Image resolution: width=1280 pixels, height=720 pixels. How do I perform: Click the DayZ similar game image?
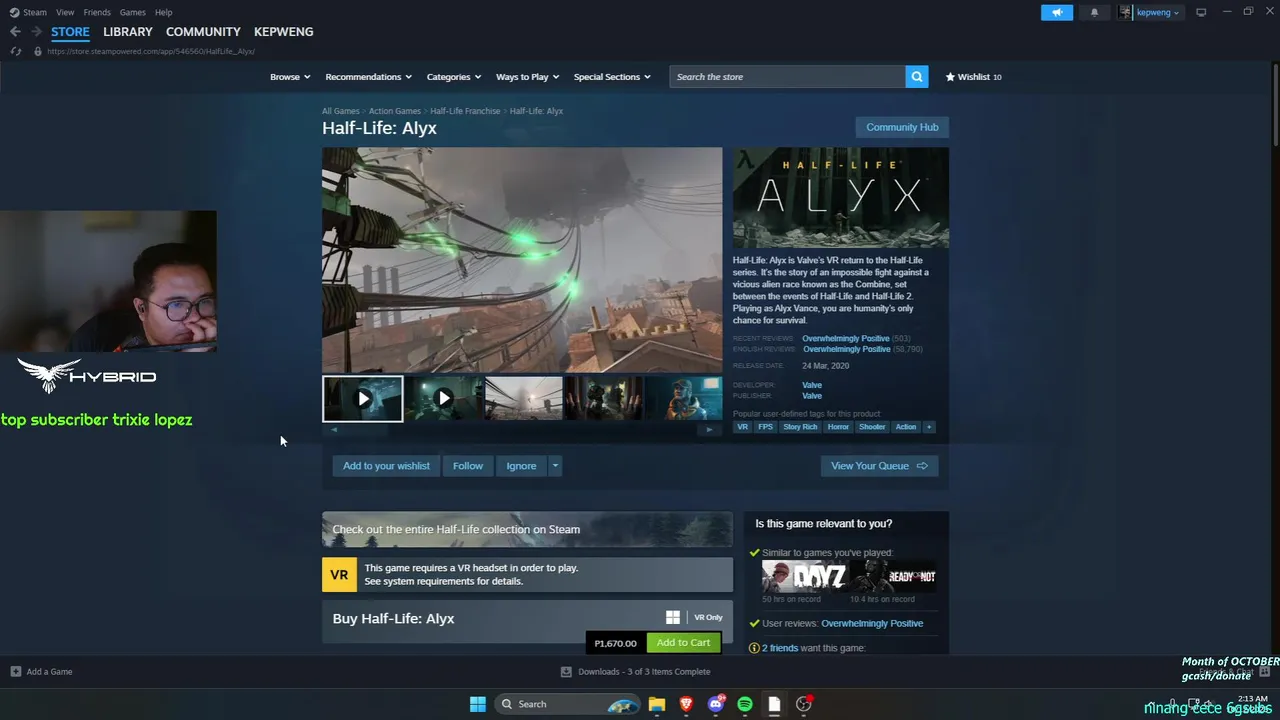pos(805,576)
